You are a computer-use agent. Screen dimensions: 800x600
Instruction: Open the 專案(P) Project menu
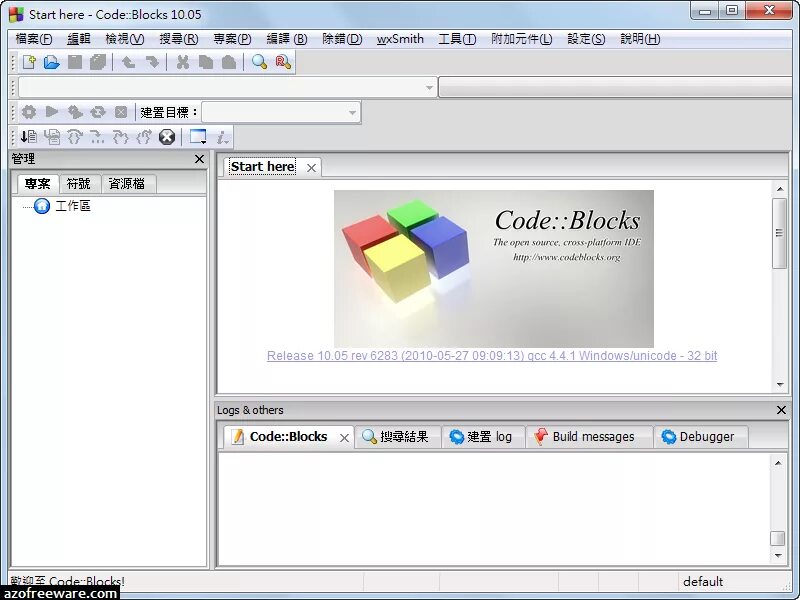point(232,39)
